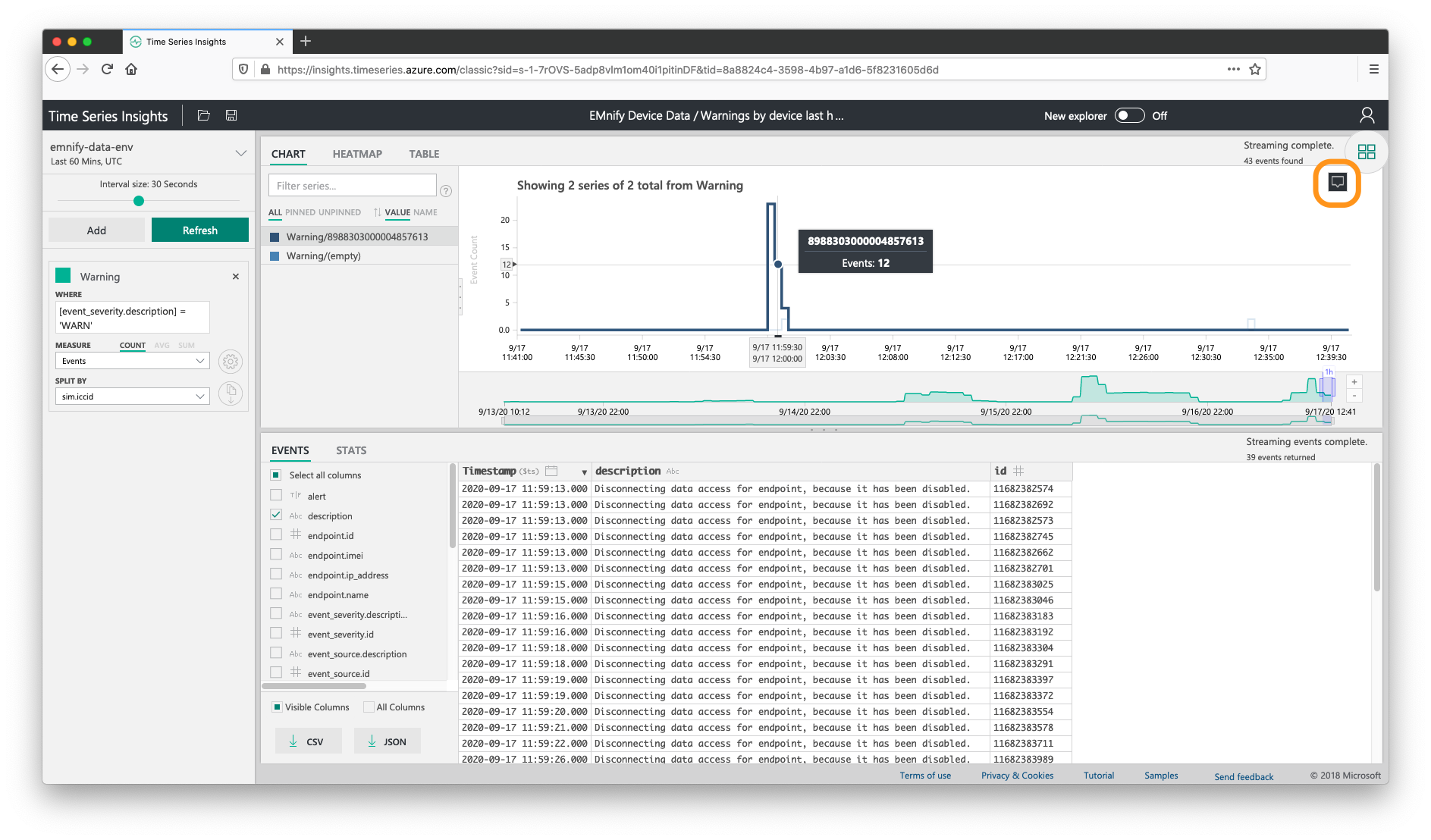Select the Visible Columns option
This screenshot has width=1431, height=840.
coord(277,707)
